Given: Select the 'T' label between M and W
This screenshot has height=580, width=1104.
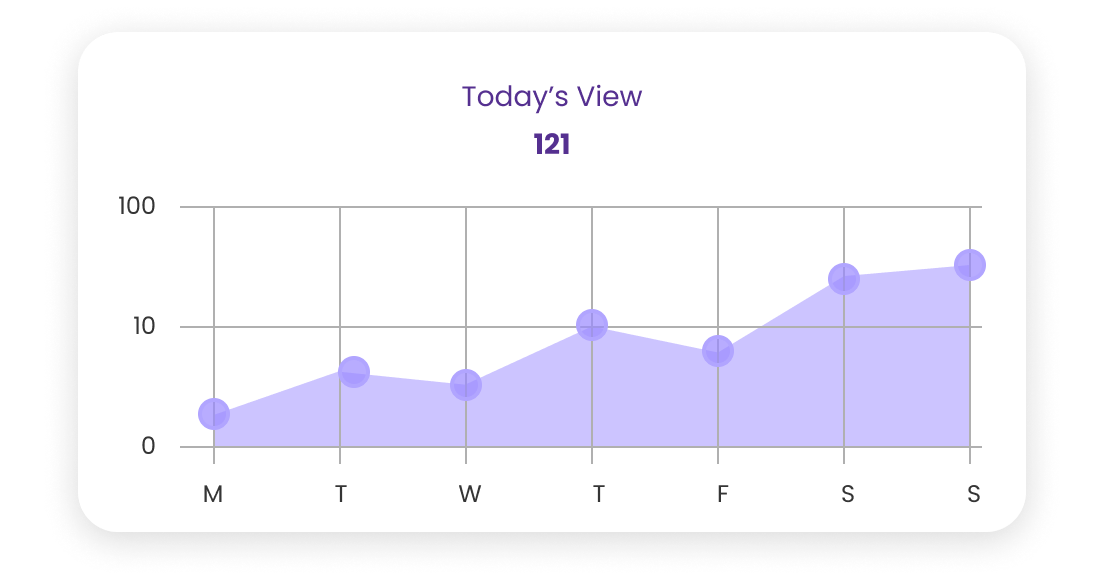Looking at the screenshot, I should 341,494.
